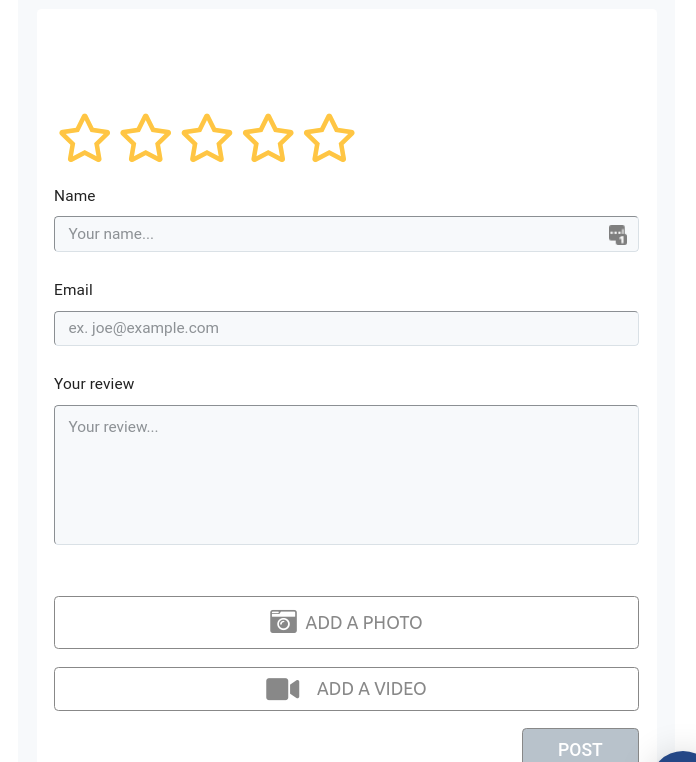Click the Email field label
696x762 pixels.
73,290
